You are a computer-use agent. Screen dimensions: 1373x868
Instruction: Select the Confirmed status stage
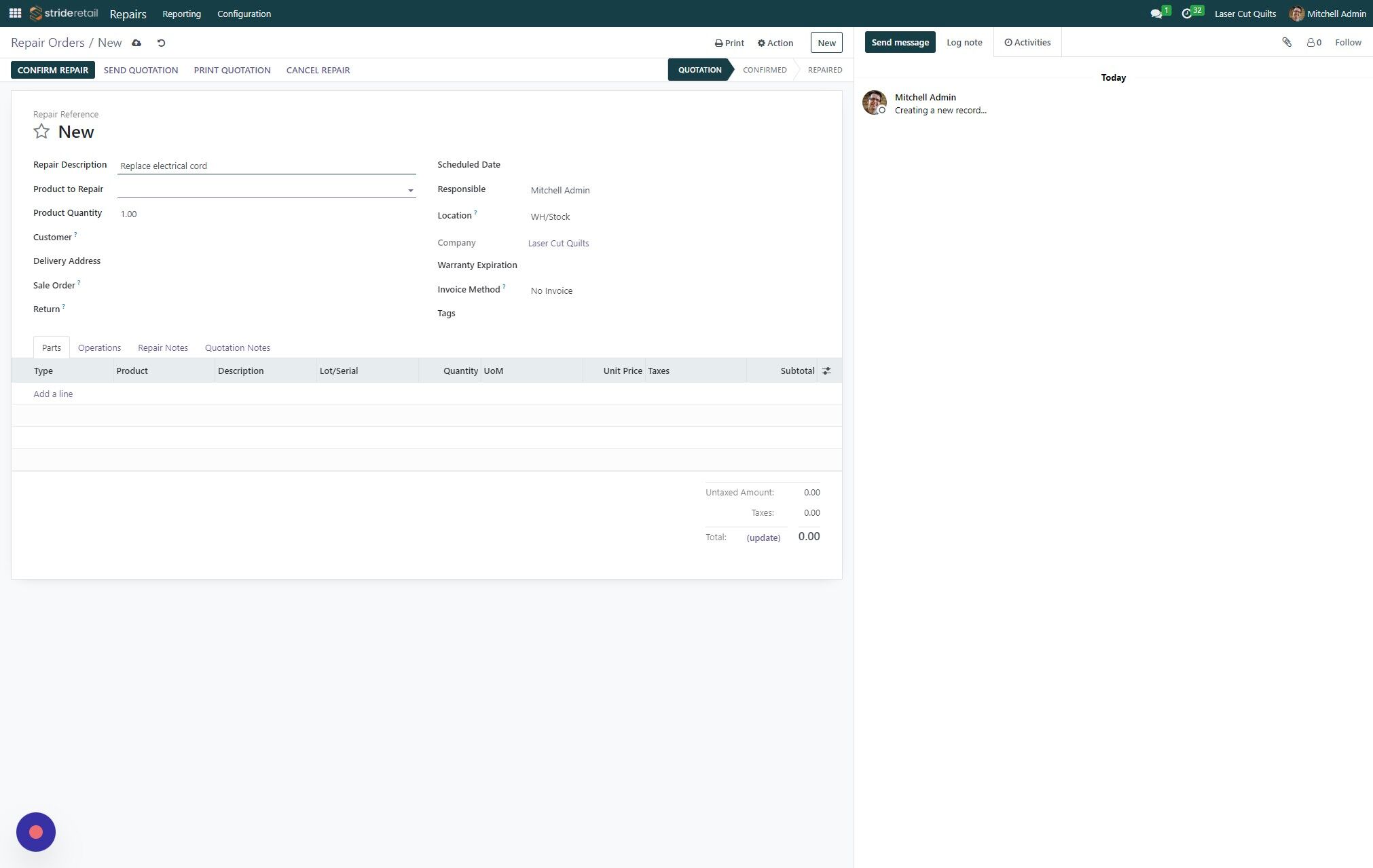[x=765, y=70]
